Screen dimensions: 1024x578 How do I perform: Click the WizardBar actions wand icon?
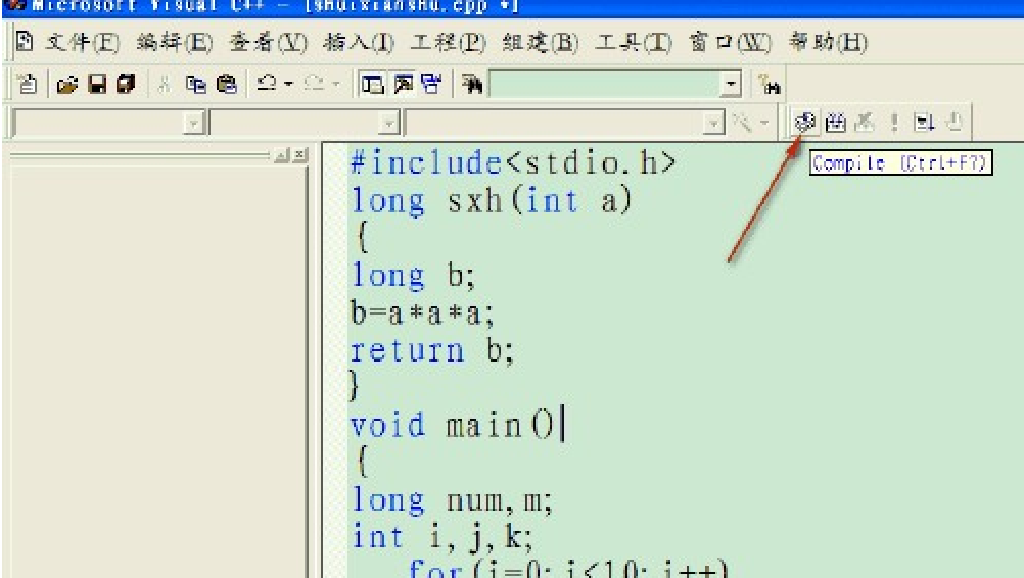(741, 122)
